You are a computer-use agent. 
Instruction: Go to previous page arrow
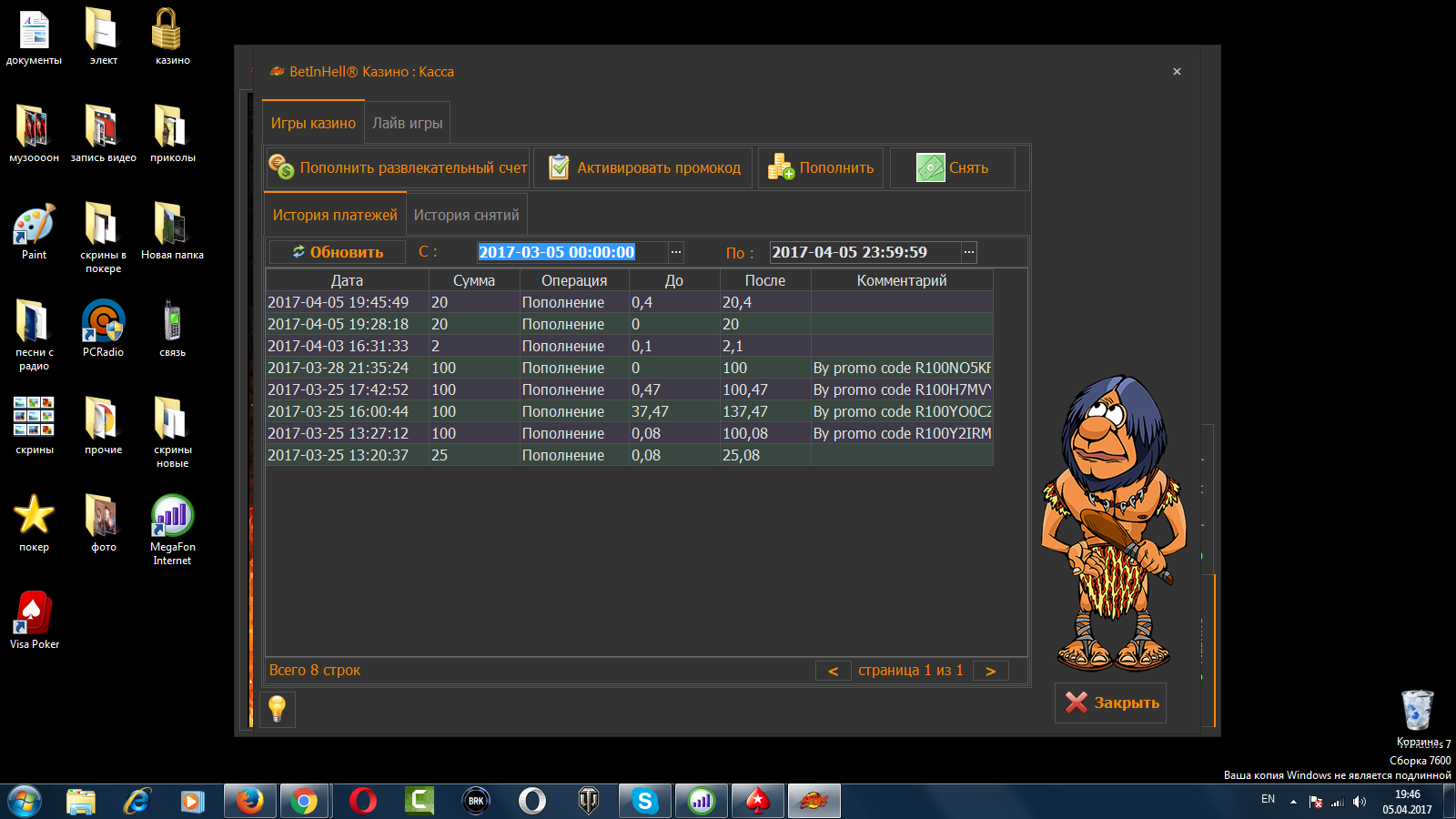(833, 671)
